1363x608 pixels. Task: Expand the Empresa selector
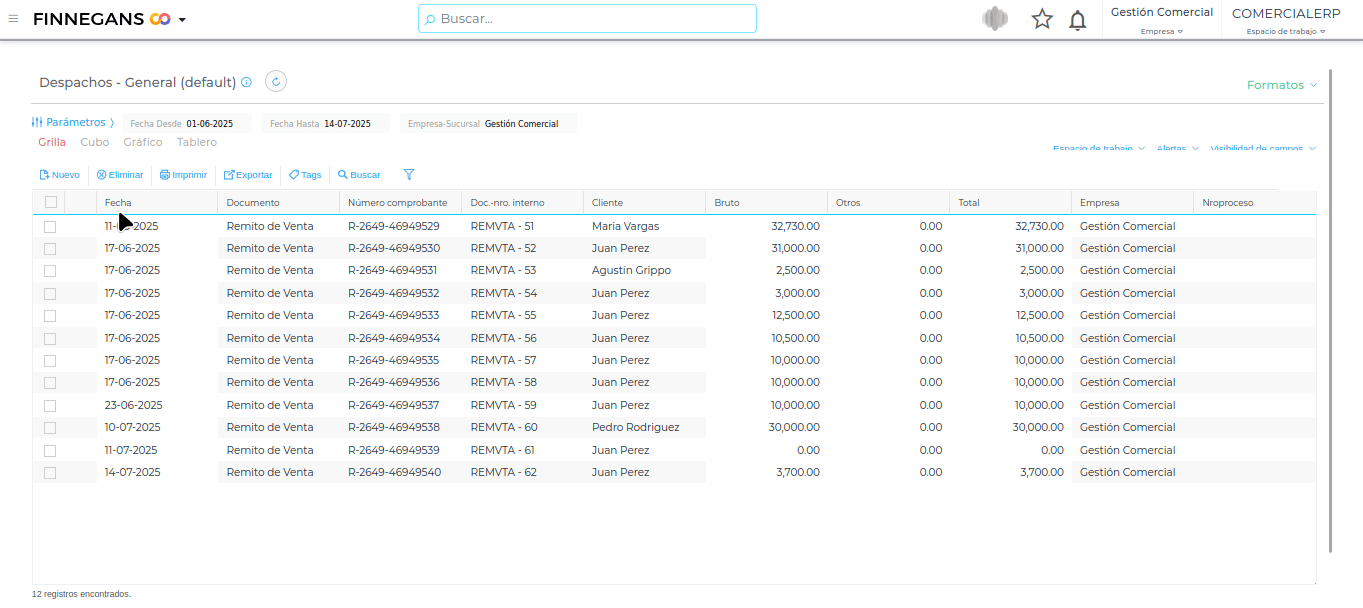(x=1162, y=31)
